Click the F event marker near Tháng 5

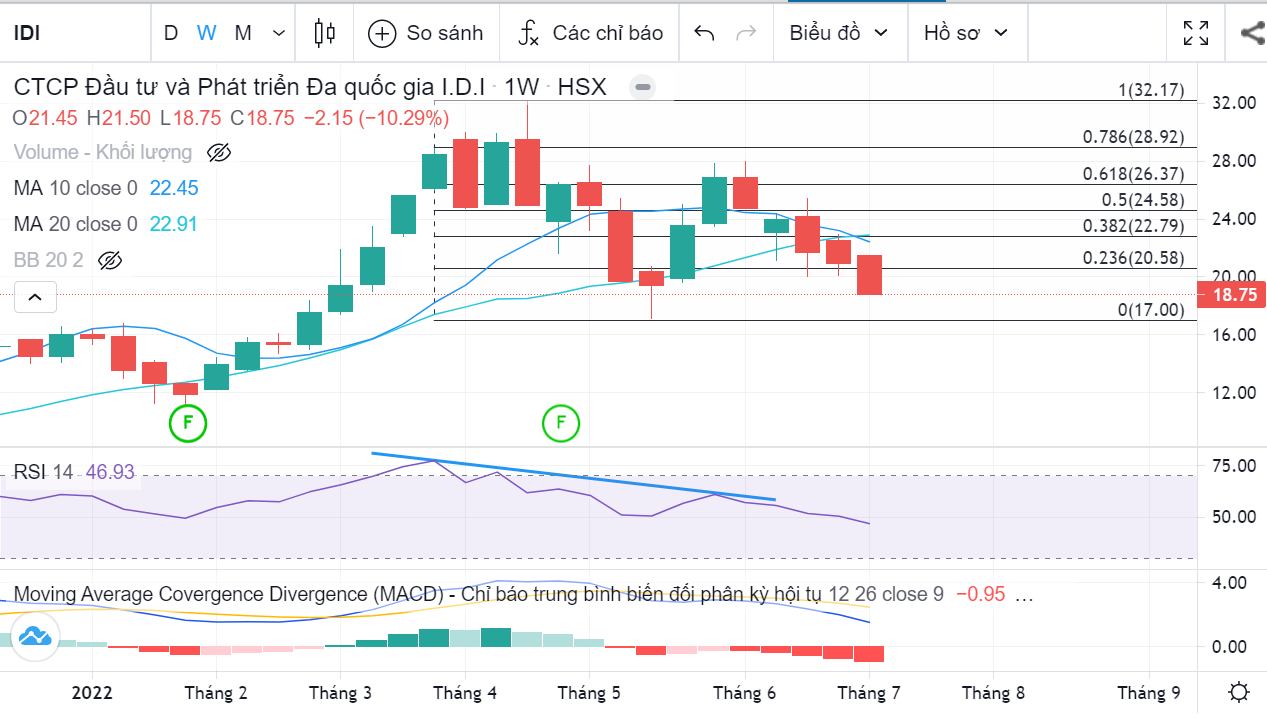561,422
